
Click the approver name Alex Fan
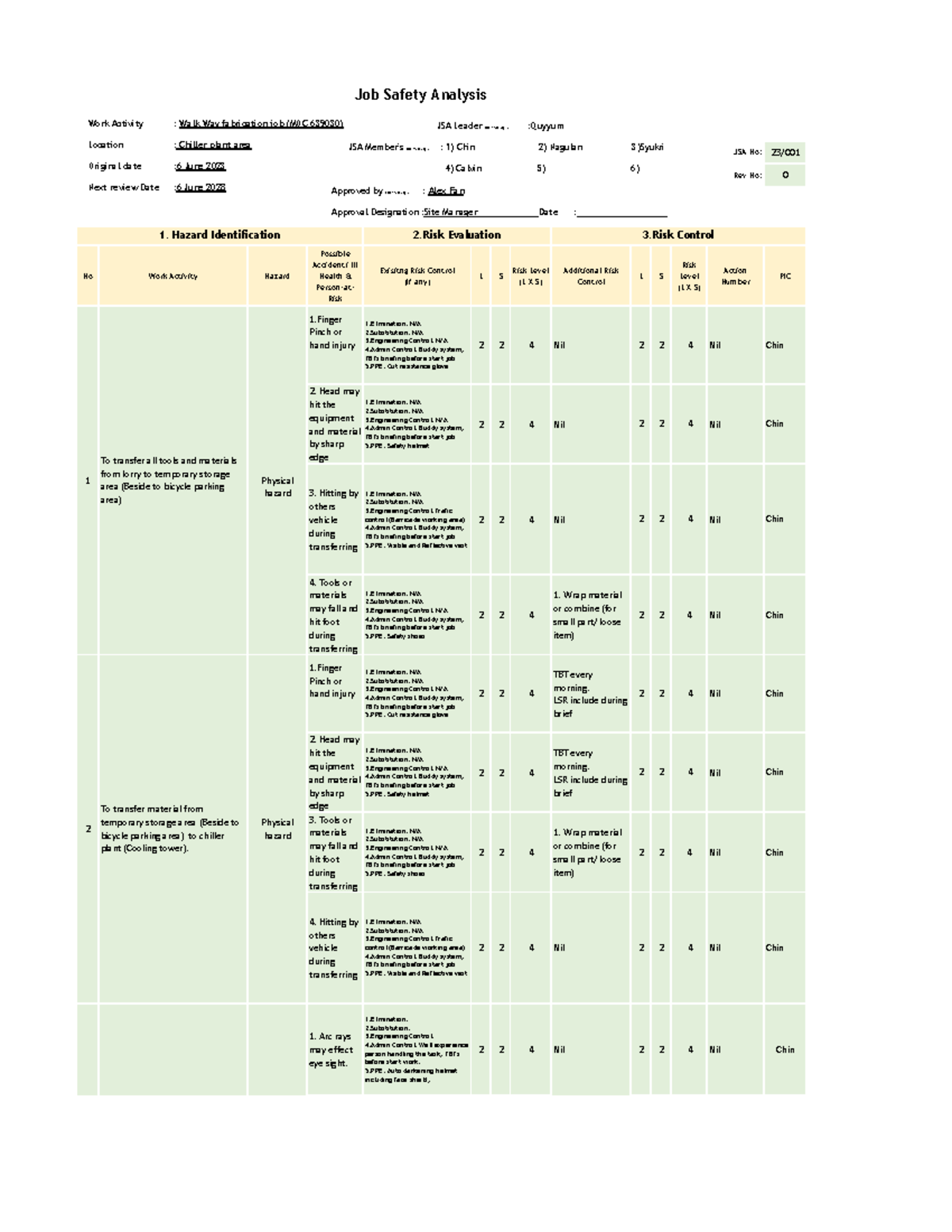tap(447, 191)
